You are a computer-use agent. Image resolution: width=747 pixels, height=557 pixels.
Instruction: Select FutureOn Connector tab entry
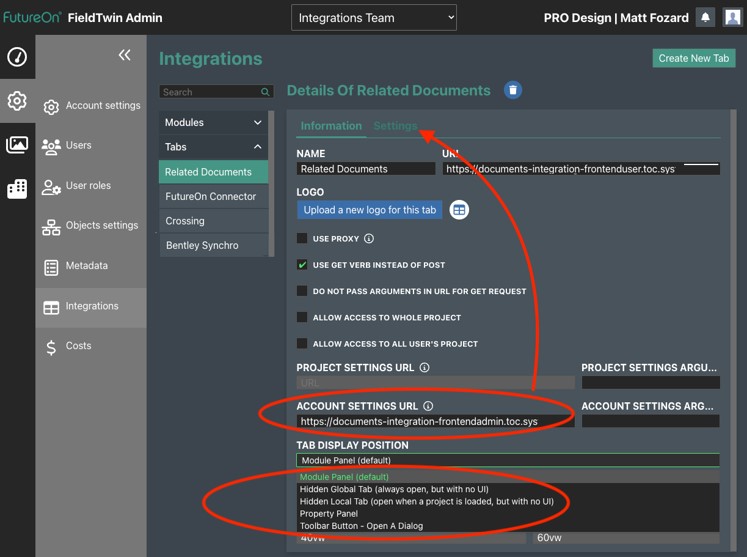213,196
